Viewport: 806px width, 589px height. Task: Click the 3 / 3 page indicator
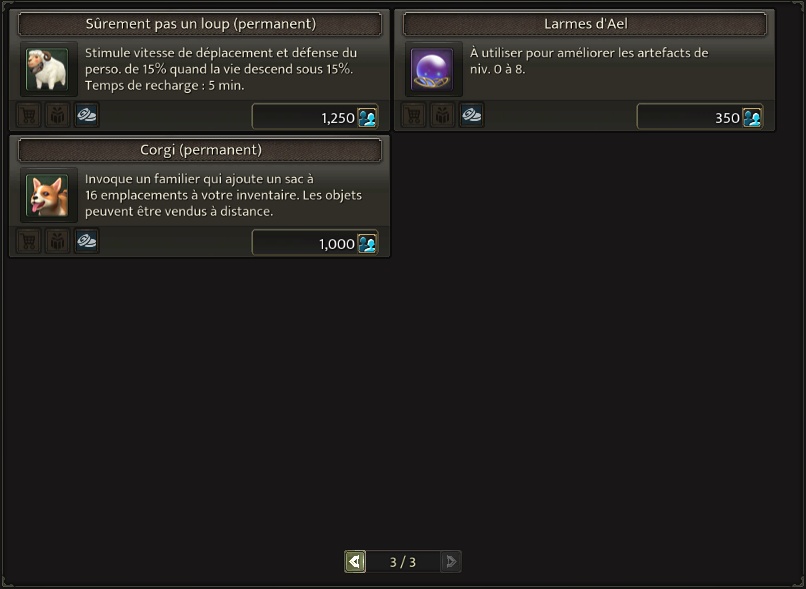(x=403, y=562)
